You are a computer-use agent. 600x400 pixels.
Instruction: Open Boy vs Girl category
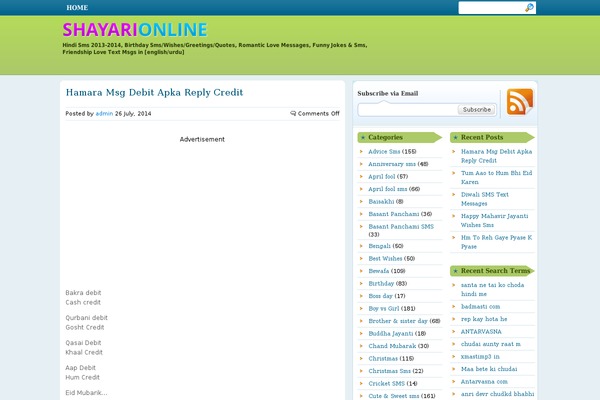point(383,309)
